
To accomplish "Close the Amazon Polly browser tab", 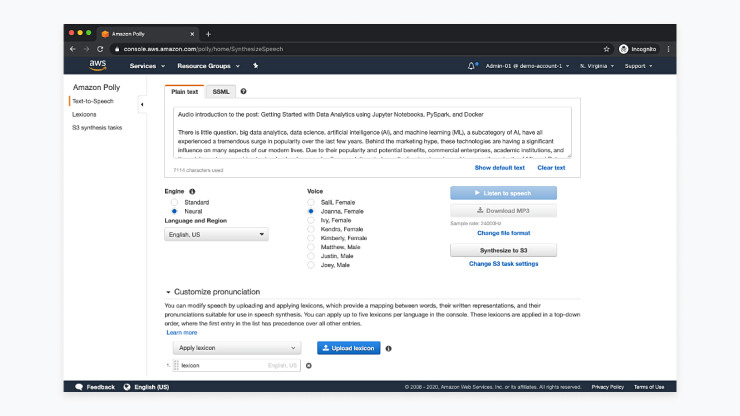I will click(x=192, y=34).
